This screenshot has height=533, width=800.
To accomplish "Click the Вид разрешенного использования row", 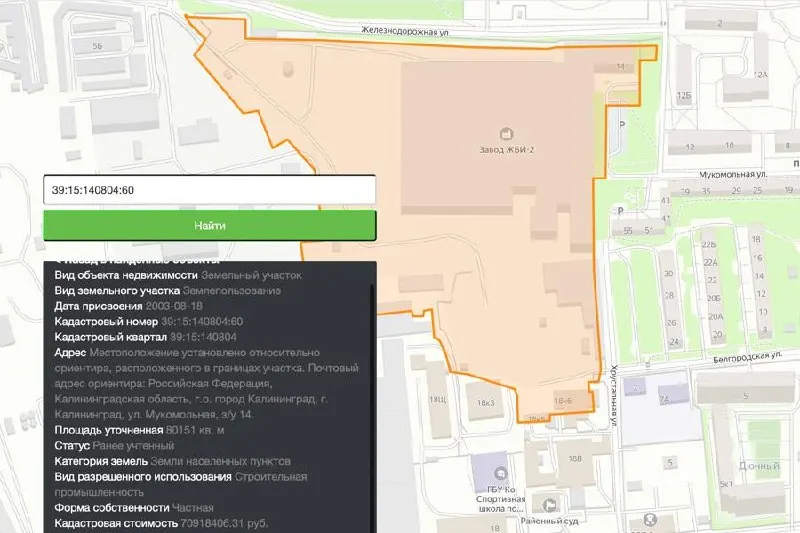I will pos(181,485).
